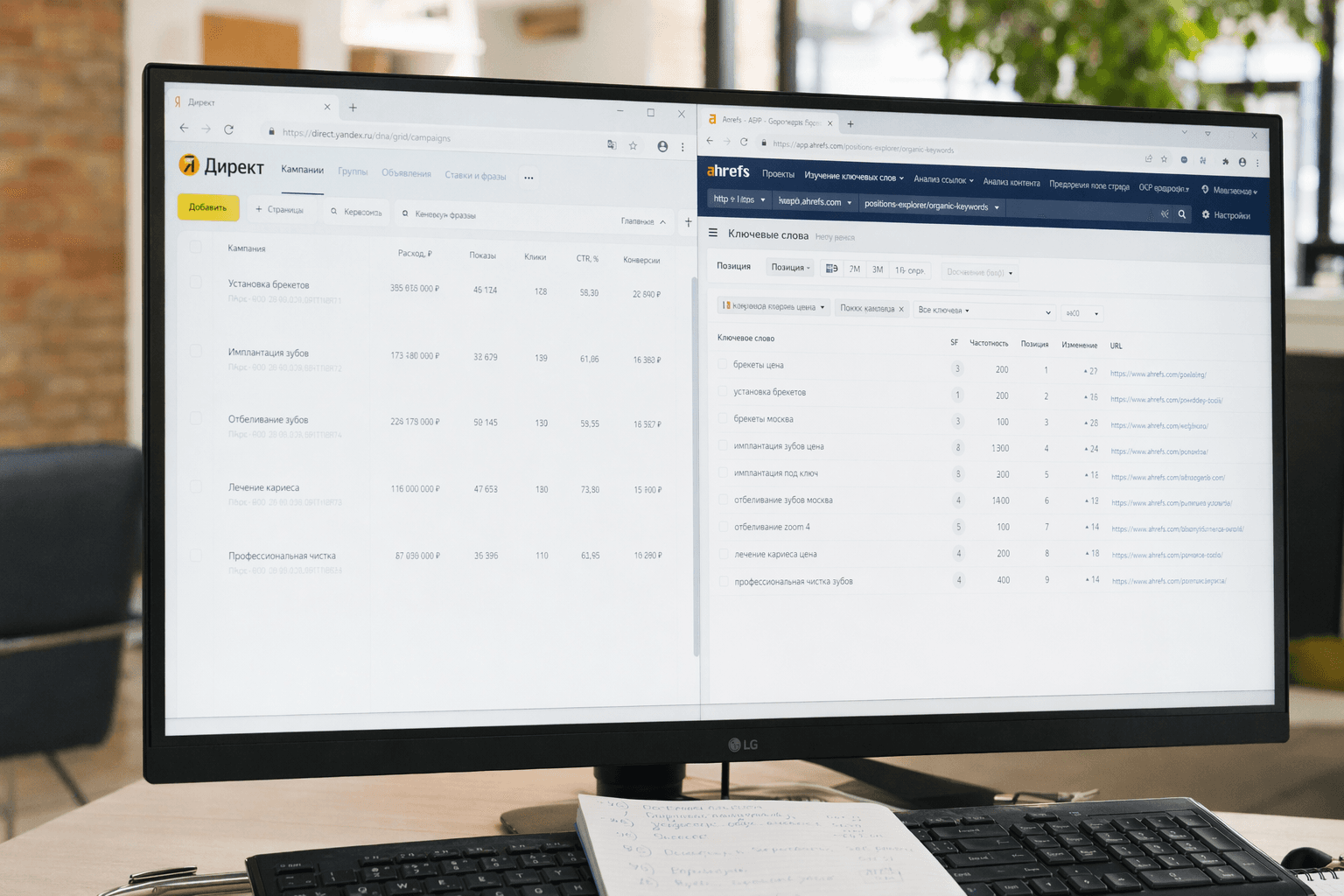
Task: Collapse the Главные chevron in Direct toolbar
Action: (x=662, y=222)
